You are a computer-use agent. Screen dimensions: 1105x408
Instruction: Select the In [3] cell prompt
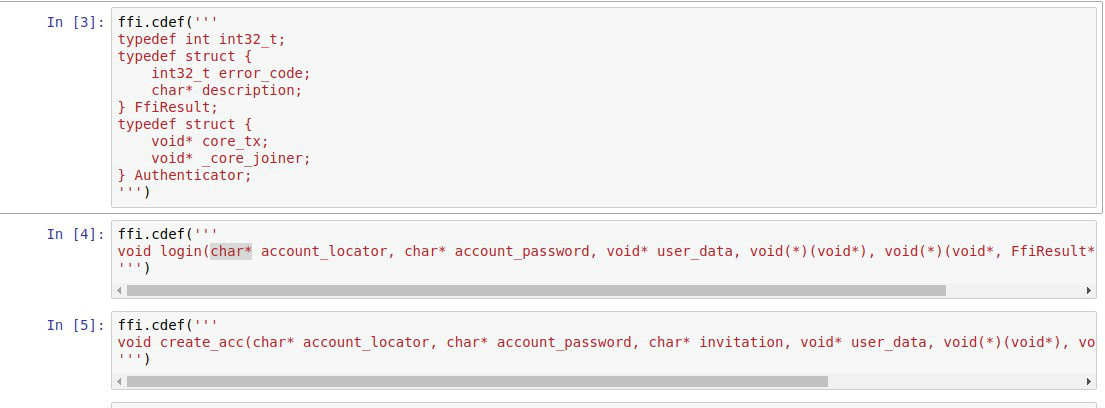[x=75, y=21]
